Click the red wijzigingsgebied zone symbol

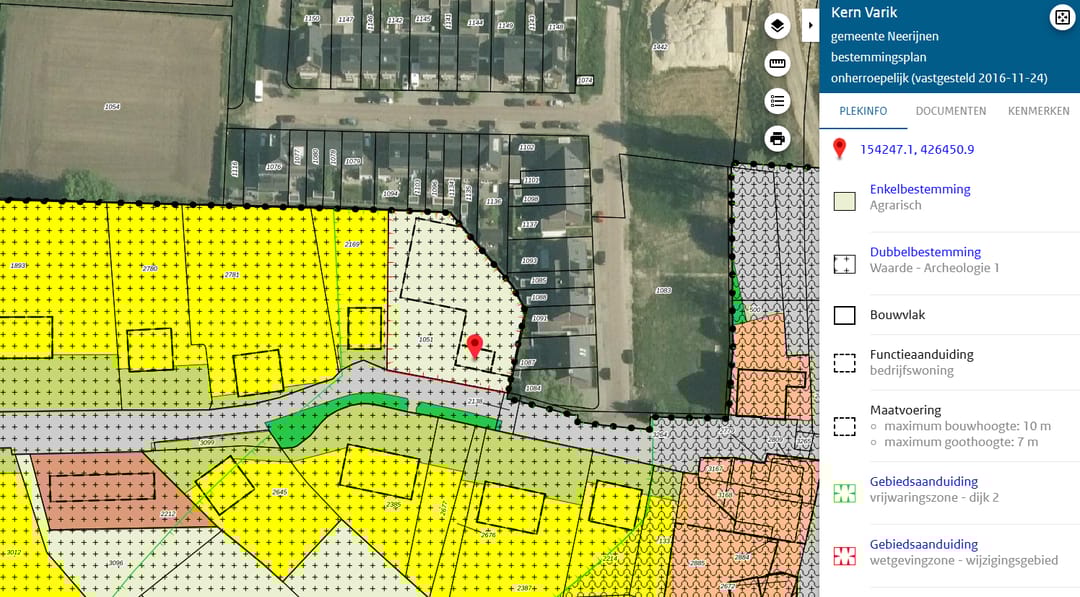click(x=845, y=555)
